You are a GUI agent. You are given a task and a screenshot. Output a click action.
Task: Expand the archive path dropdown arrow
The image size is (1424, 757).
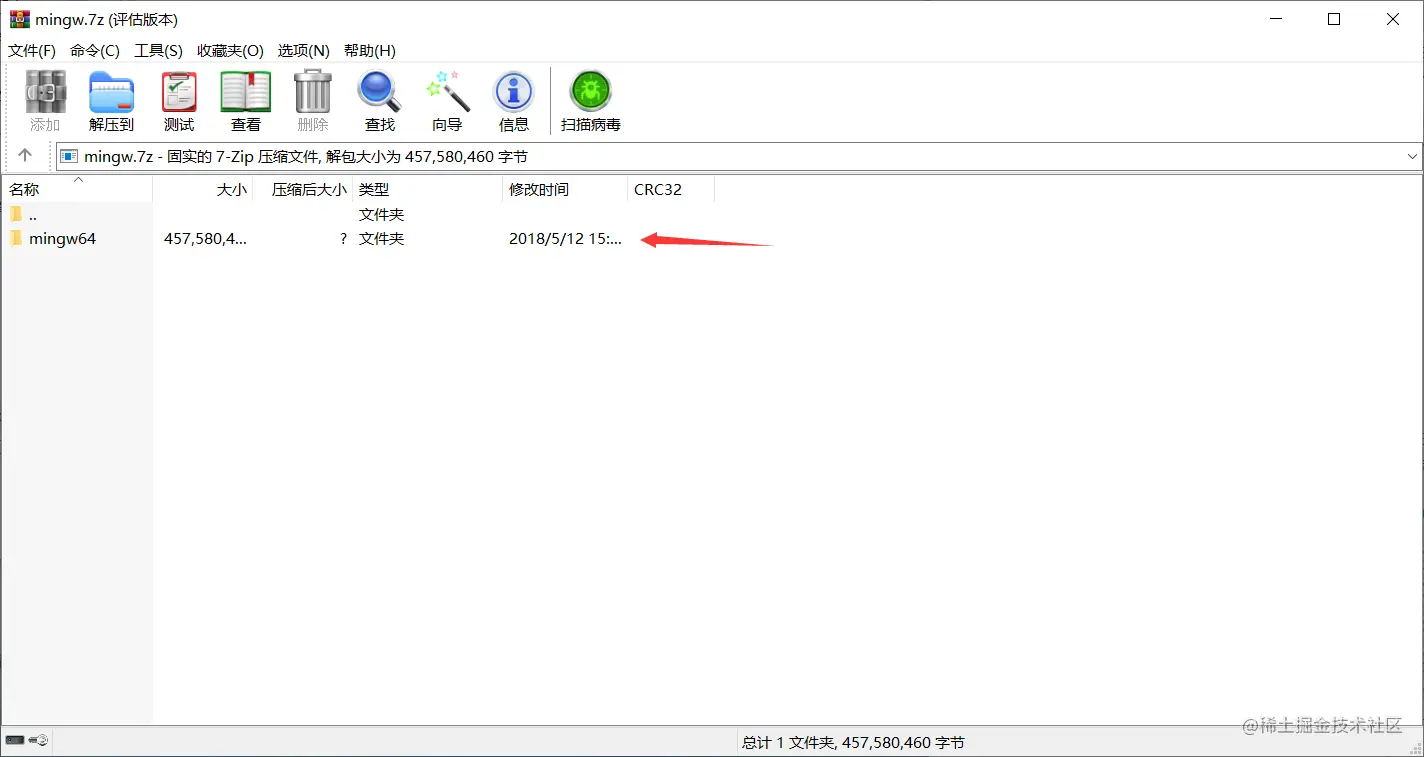(1412, 157)
